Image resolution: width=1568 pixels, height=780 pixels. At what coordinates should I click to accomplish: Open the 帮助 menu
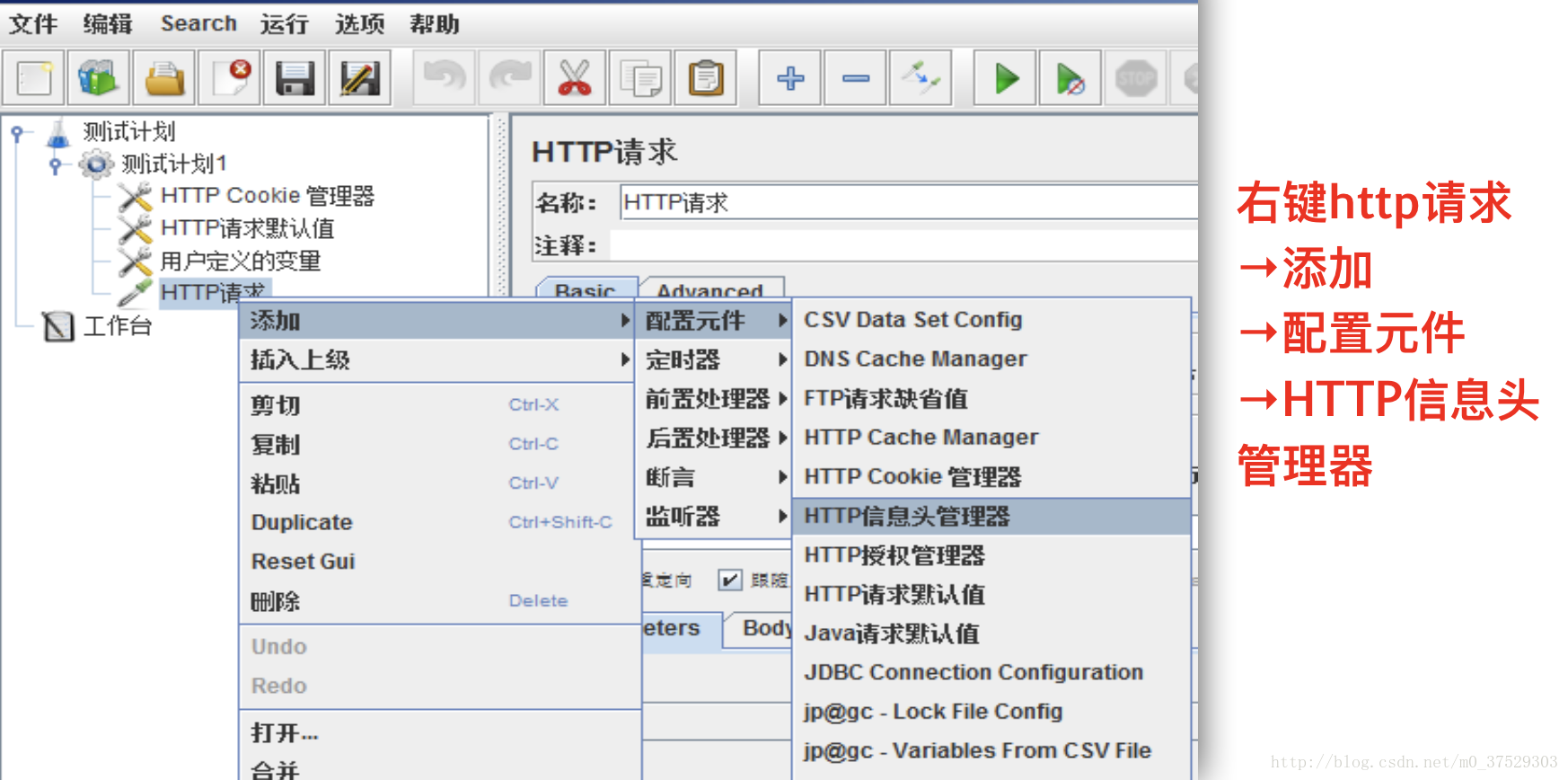click(435, 23)
